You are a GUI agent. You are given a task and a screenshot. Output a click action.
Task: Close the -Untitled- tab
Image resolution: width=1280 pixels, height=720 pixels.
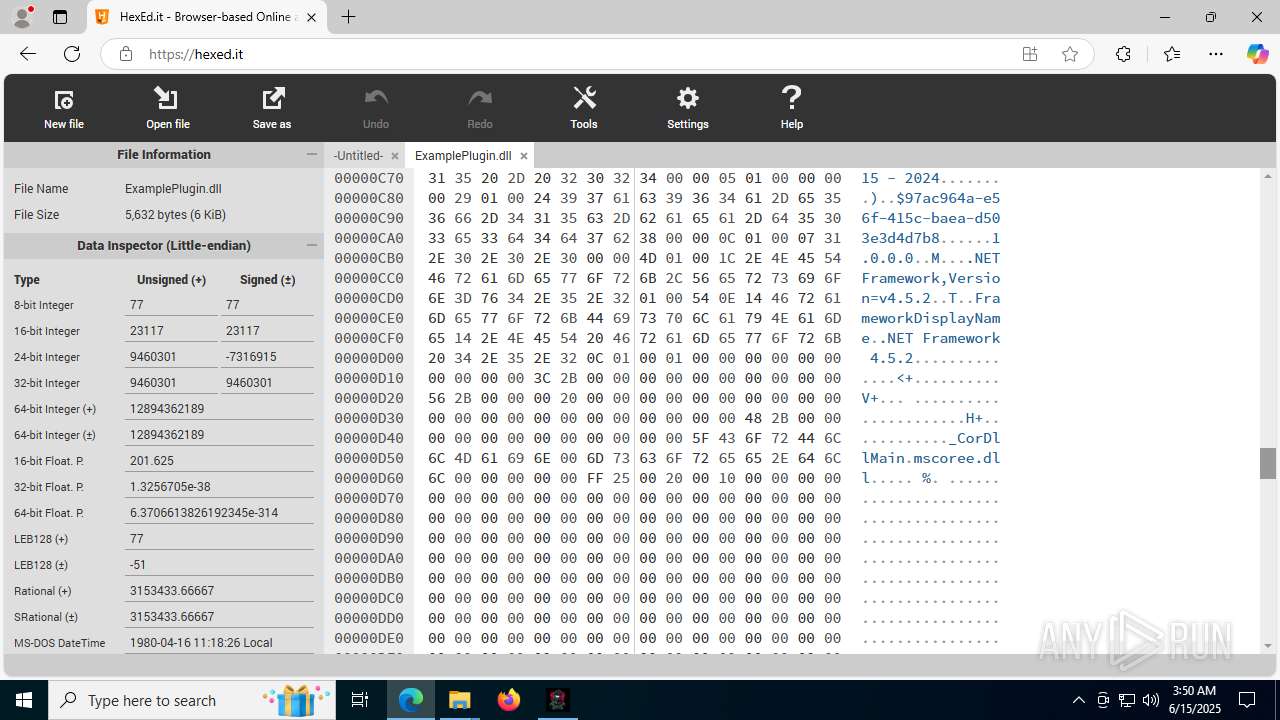(395, 156)
